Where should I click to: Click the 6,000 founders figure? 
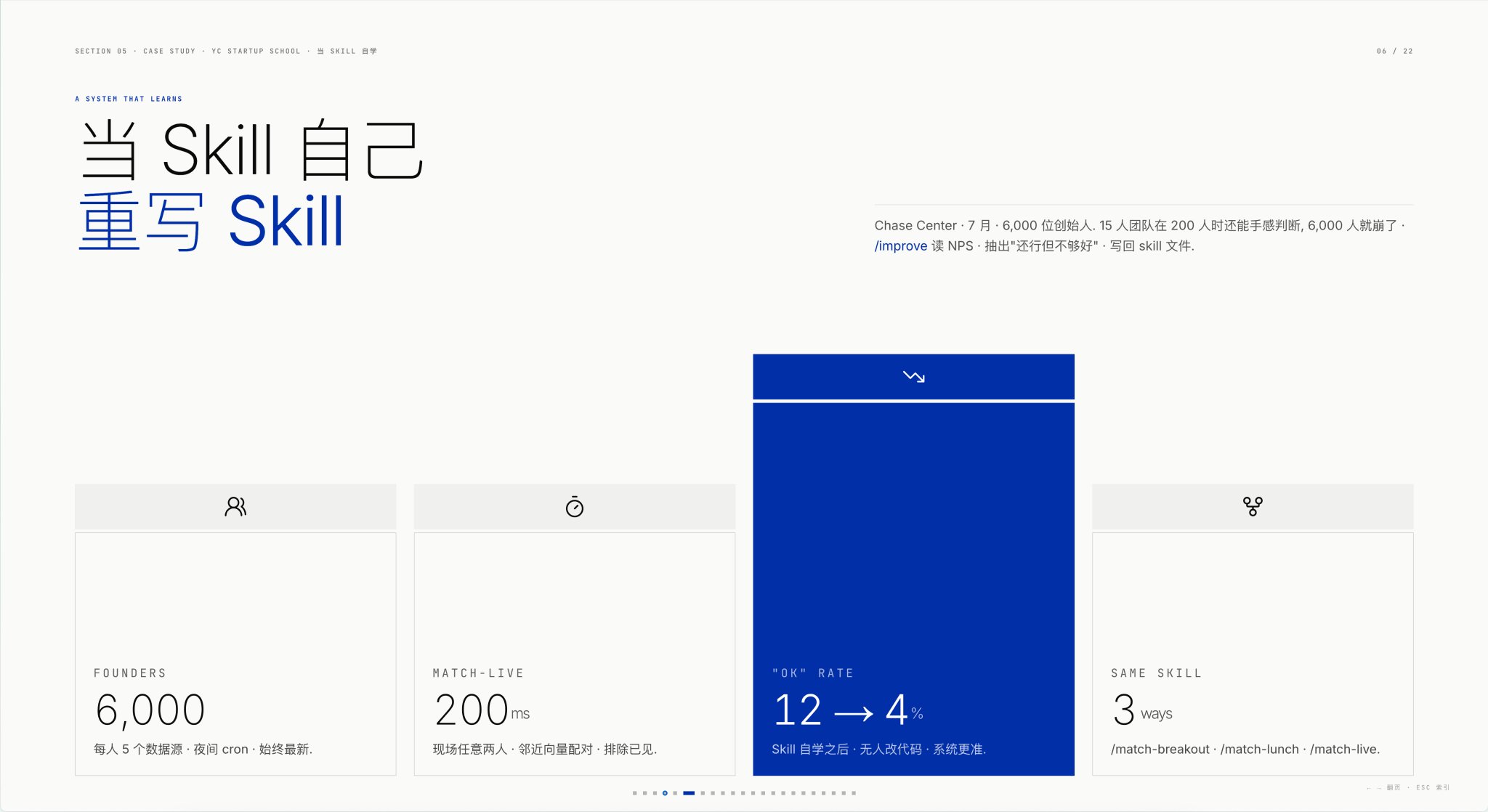(x=150, y=710)
